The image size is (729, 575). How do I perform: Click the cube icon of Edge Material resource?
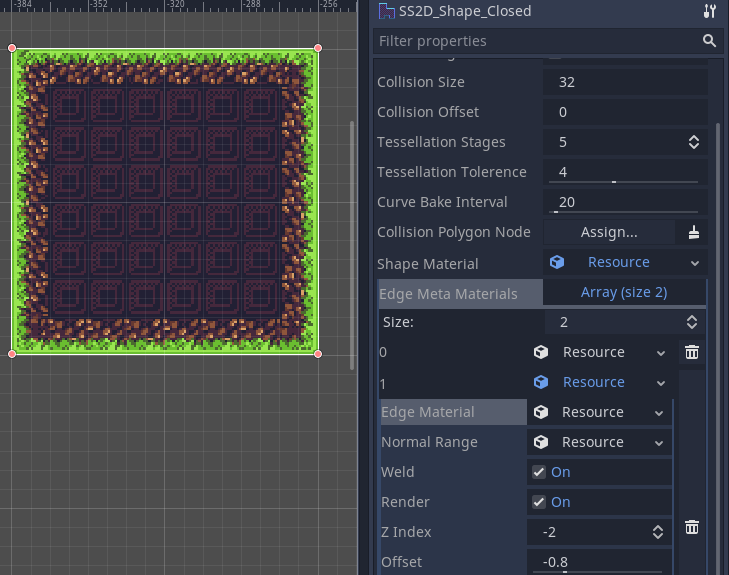coord(541,412)
